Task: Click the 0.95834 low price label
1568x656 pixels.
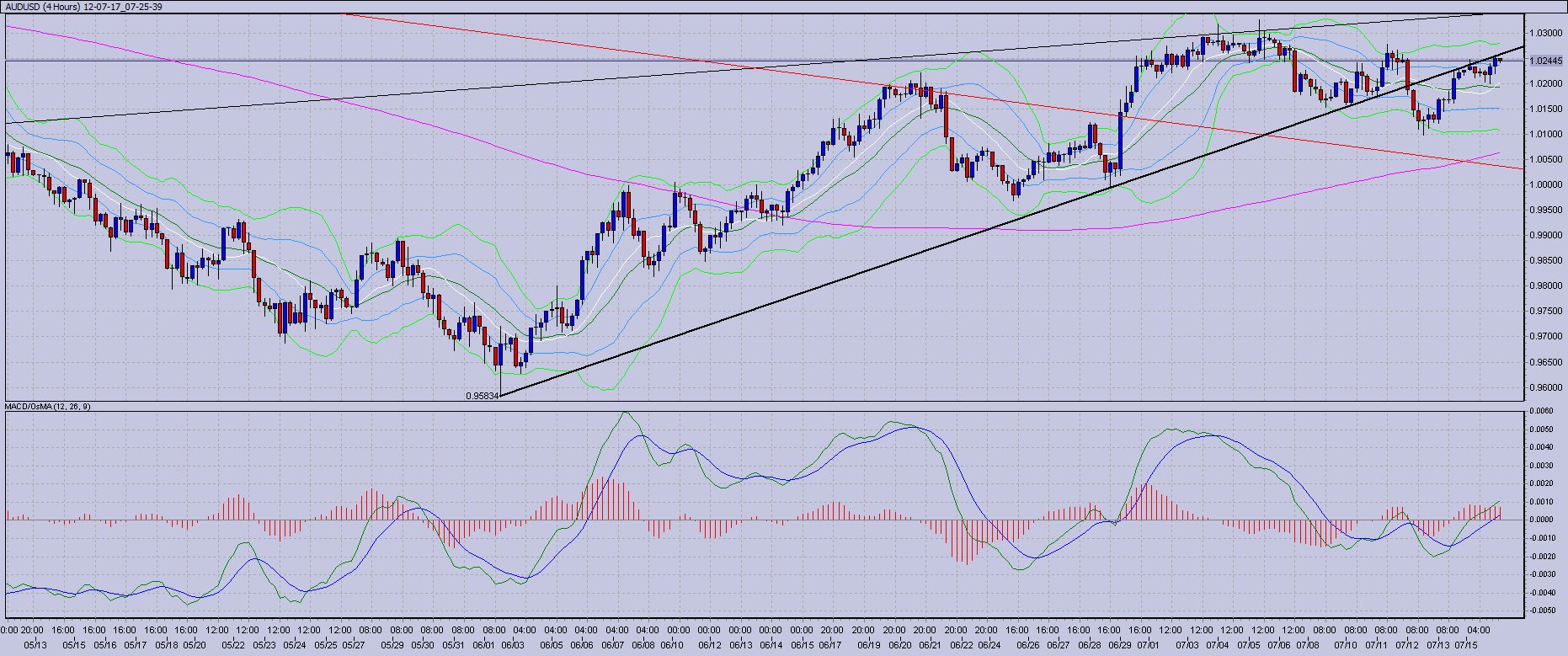Action: [482, 395]
